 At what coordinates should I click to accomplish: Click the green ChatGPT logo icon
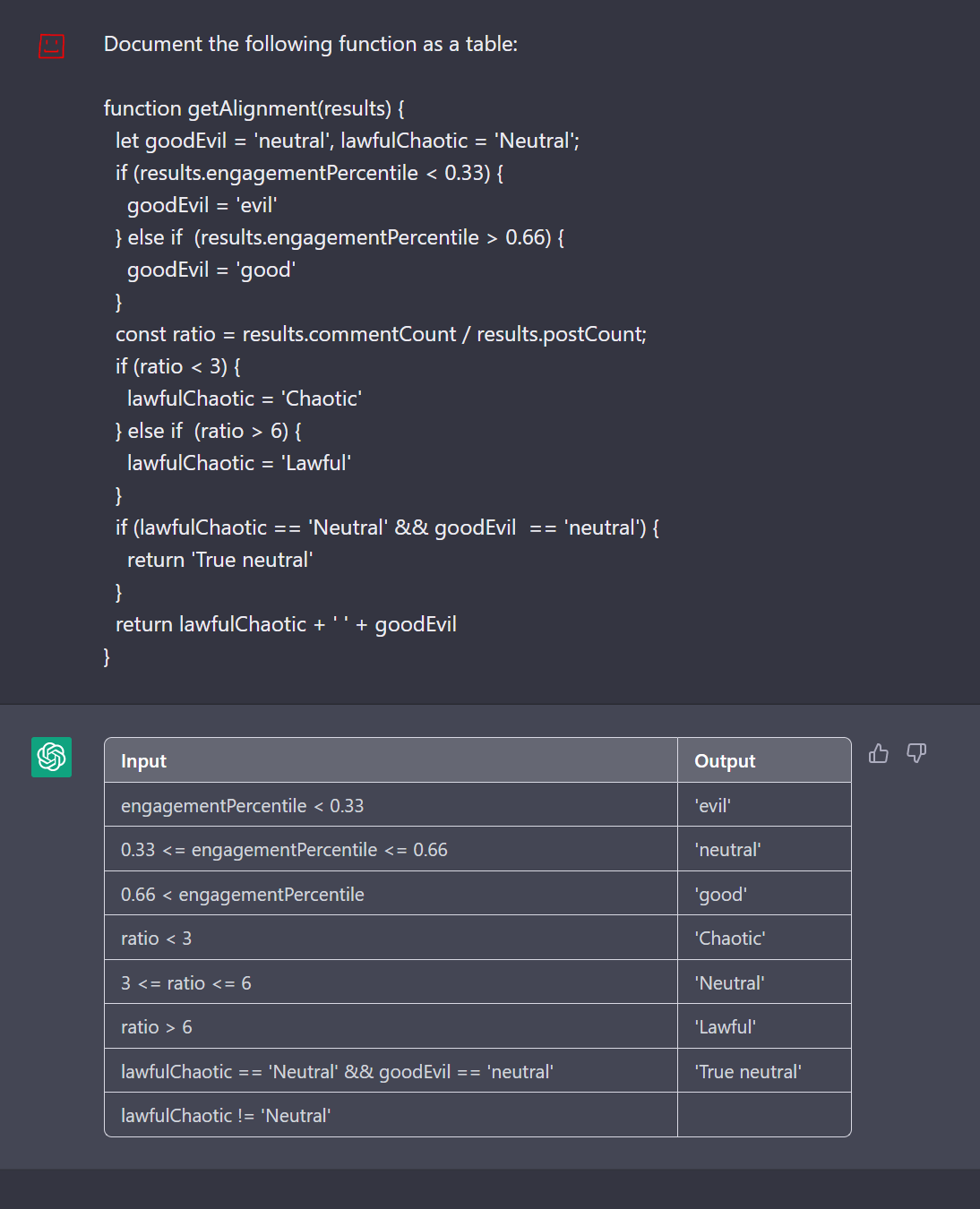point(52,757)
